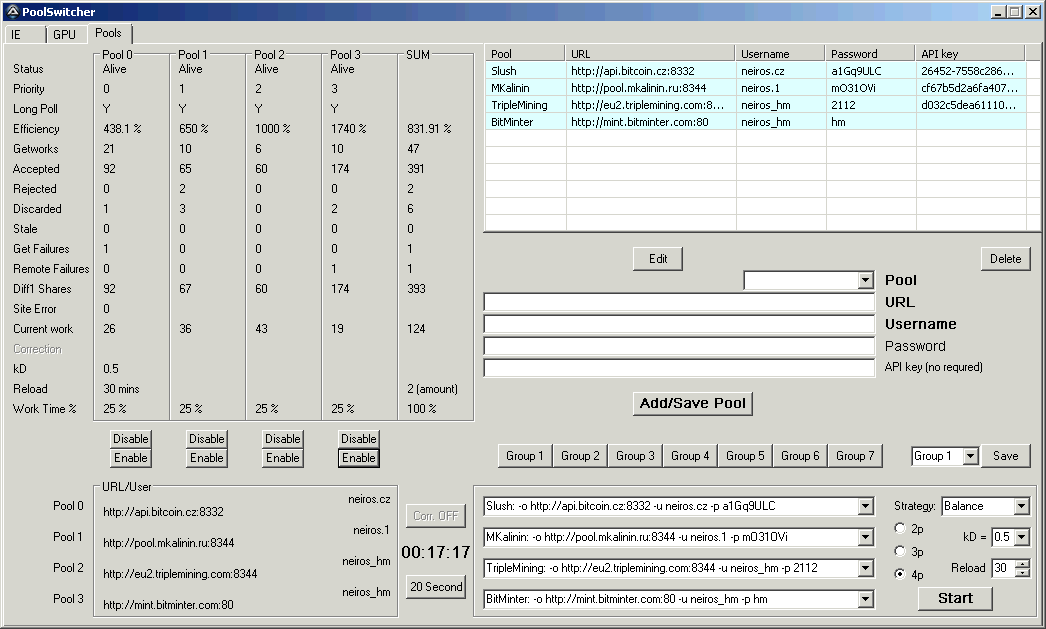Screen dimensions: 1046x629
Task: Load Group 7
Action: [855, 456]
